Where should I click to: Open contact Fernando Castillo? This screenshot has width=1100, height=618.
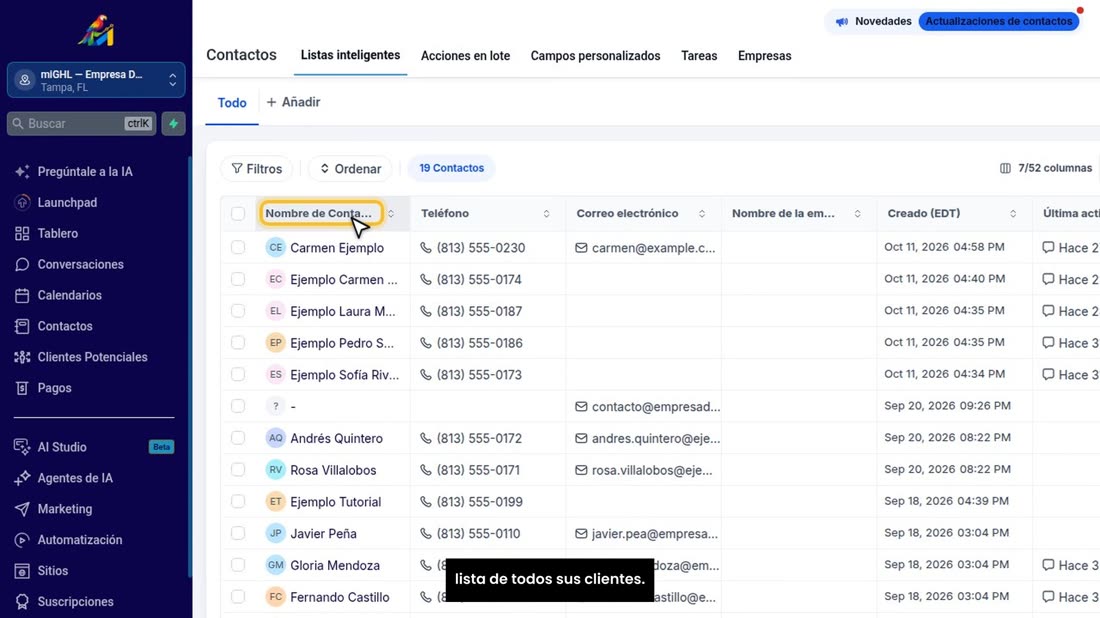tap(340, 597)
